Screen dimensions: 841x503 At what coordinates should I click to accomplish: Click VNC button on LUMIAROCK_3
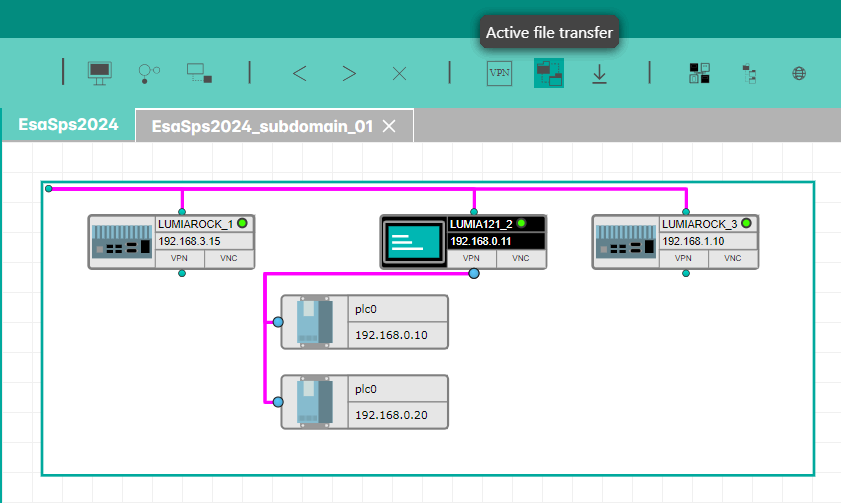coord(733,258)
